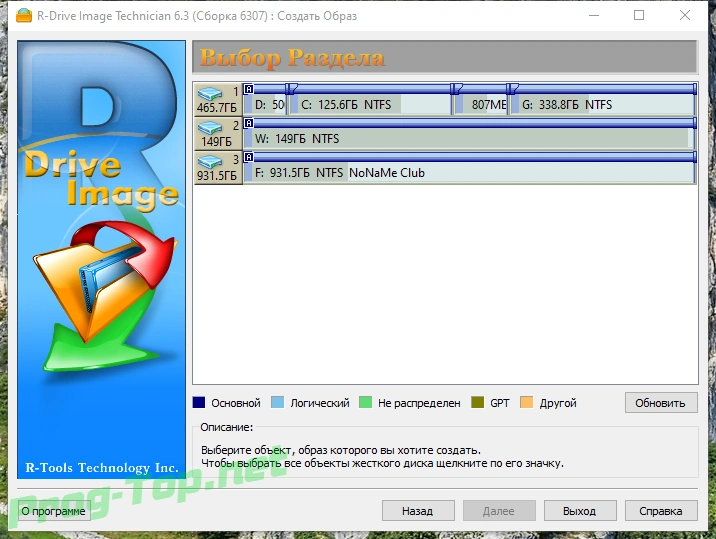
Task: Quit via the Выход button
Action: [x=580, y=511]
